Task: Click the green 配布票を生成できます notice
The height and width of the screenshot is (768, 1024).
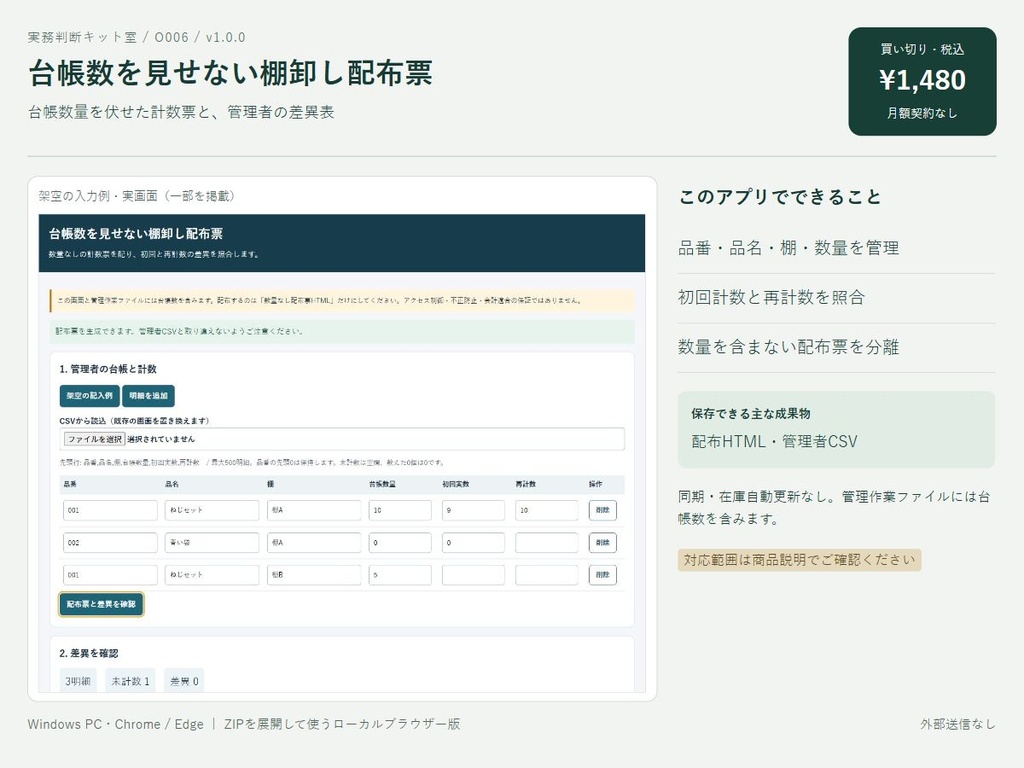Action: (x=342, y=331)
